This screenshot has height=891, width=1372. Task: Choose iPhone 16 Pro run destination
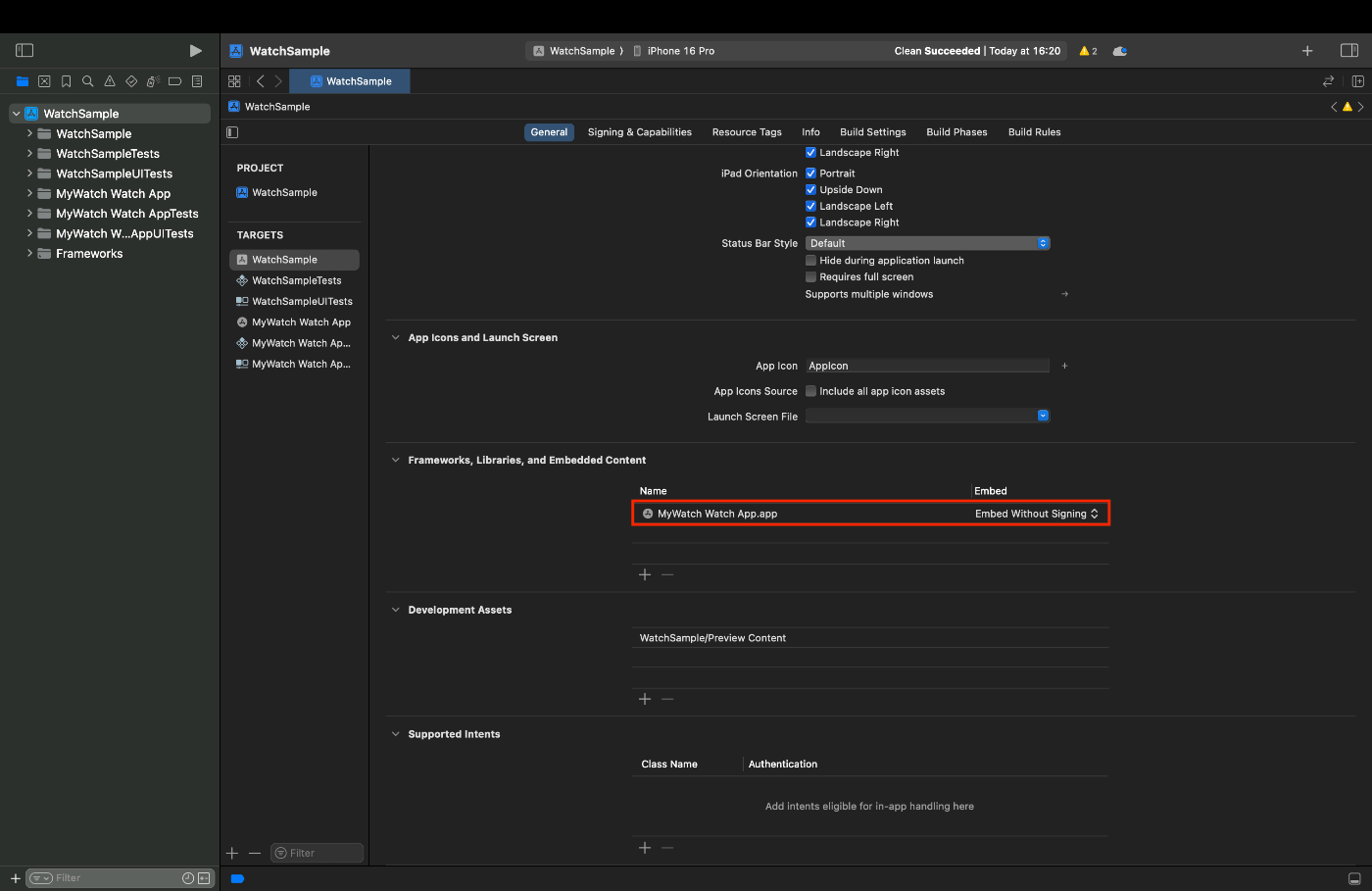pos(673,51)
